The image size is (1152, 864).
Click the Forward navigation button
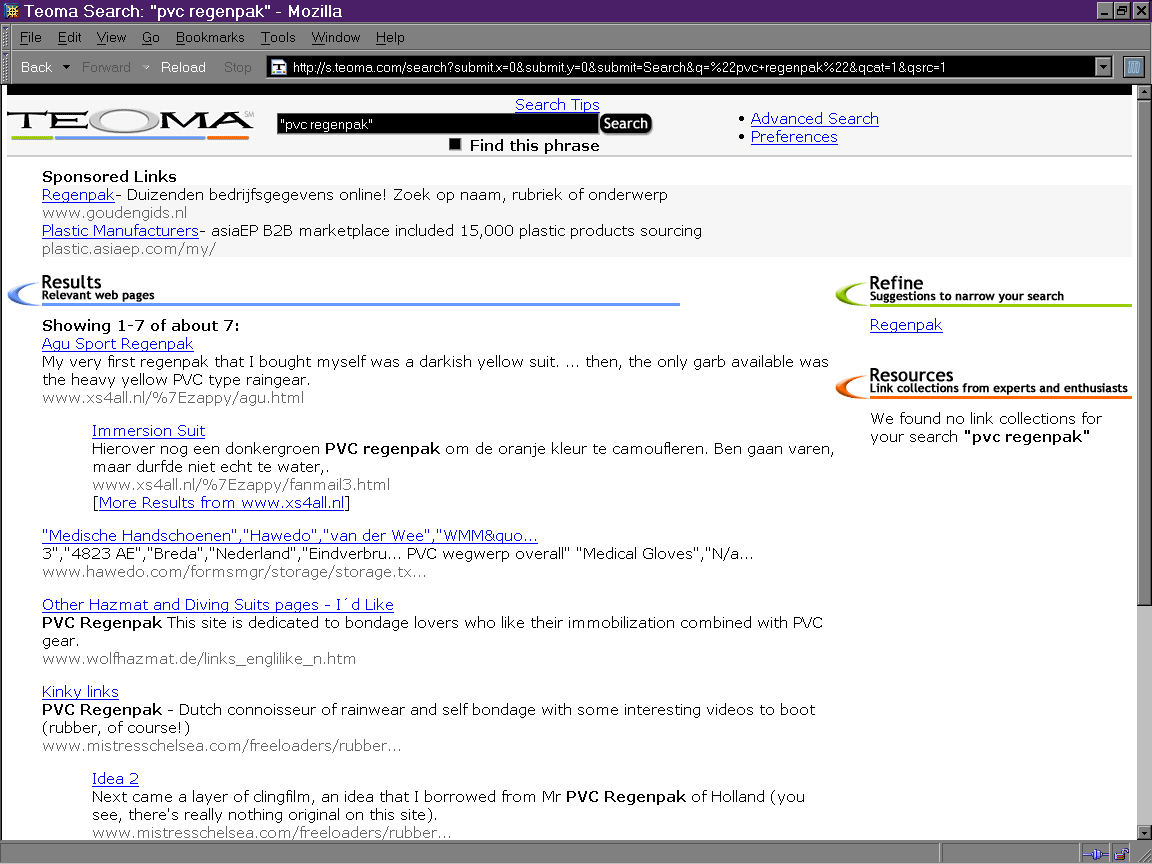106,68
